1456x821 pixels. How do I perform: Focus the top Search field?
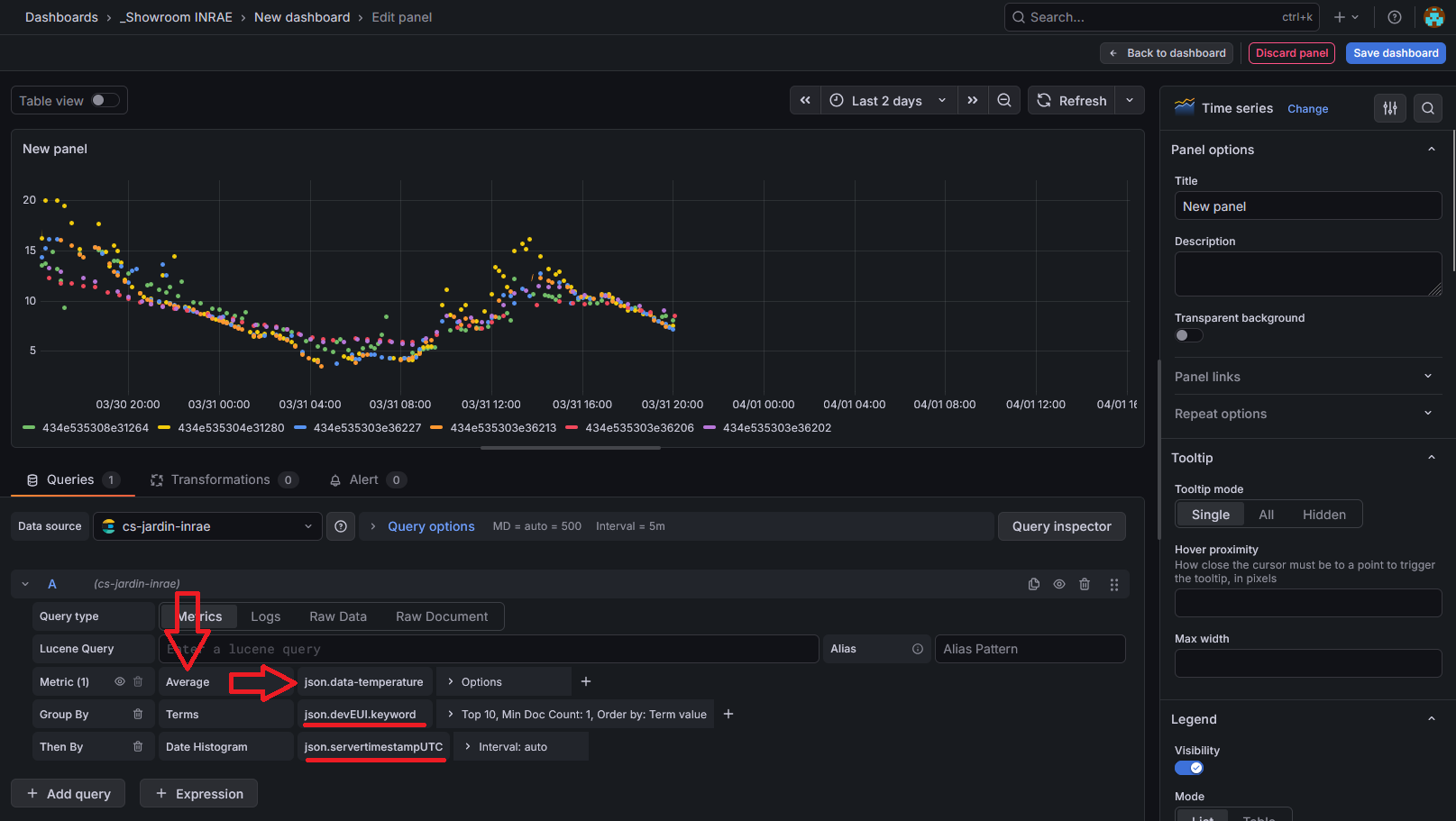click(x=1161, y=17)
